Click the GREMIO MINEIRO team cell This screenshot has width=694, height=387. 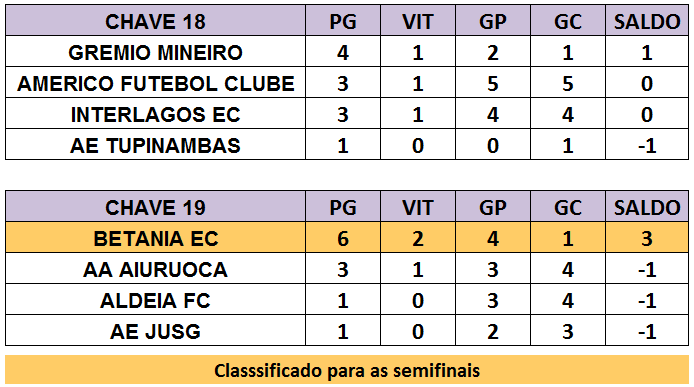click(155, 51)
